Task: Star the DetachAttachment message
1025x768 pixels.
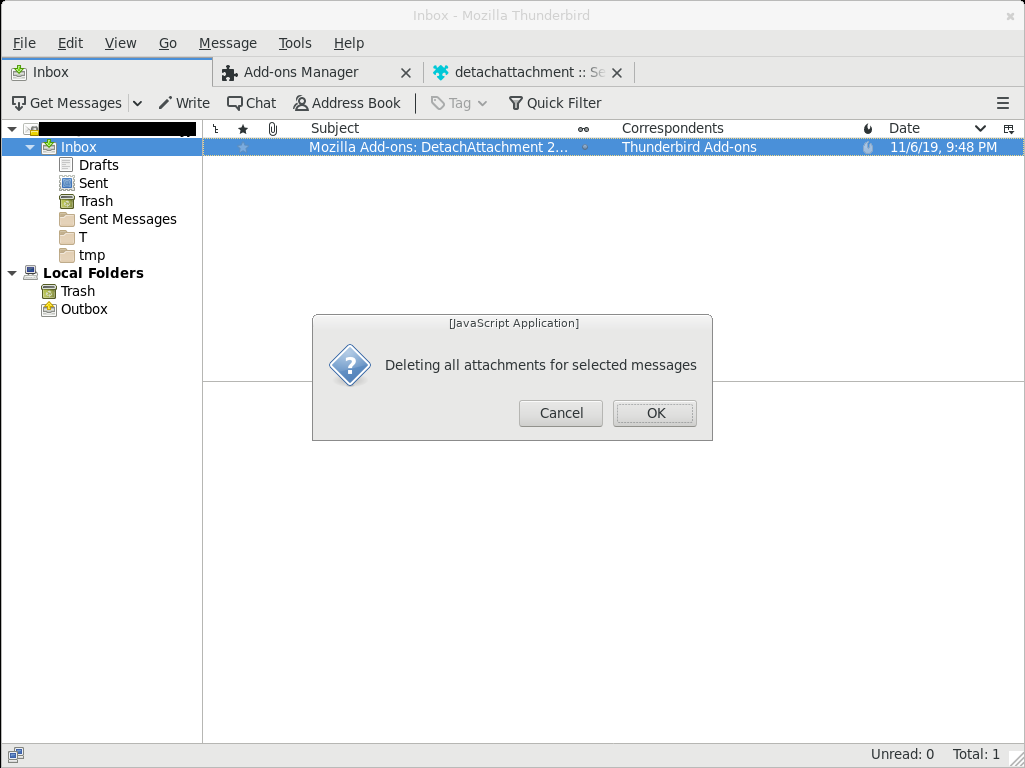Action: (243, 147)
